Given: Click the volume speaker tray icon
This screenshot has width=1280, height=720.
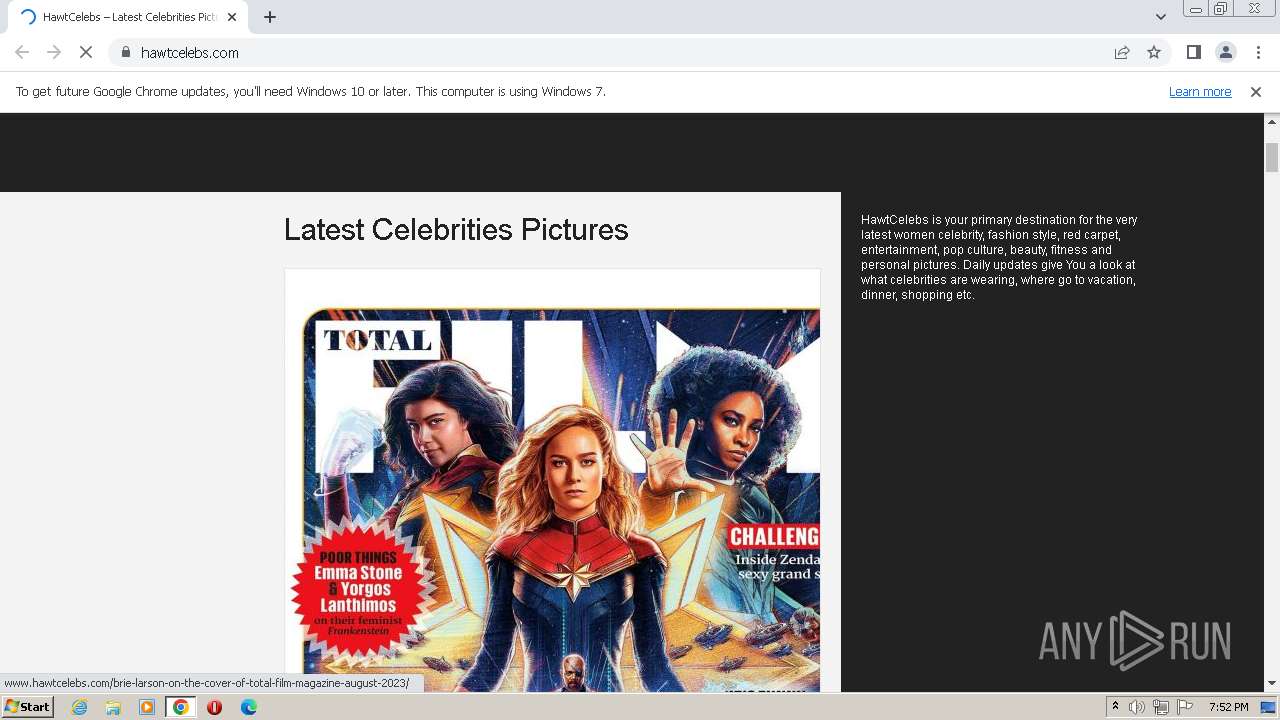Looking at the screenshot, I should click(1137, 707).
